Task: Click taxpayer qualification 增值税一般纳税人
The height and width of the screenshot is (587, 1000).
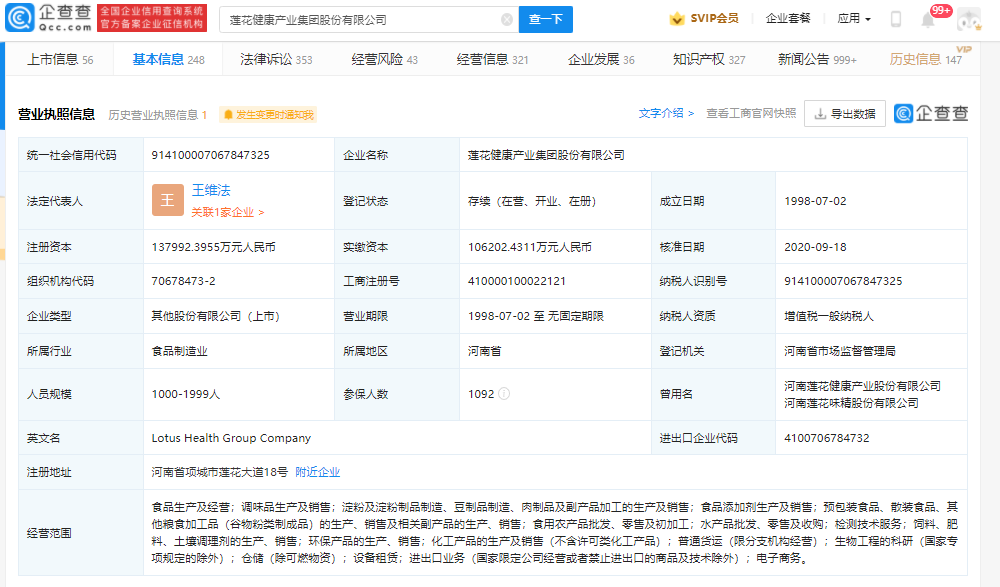Action: [x=829, y=316]
